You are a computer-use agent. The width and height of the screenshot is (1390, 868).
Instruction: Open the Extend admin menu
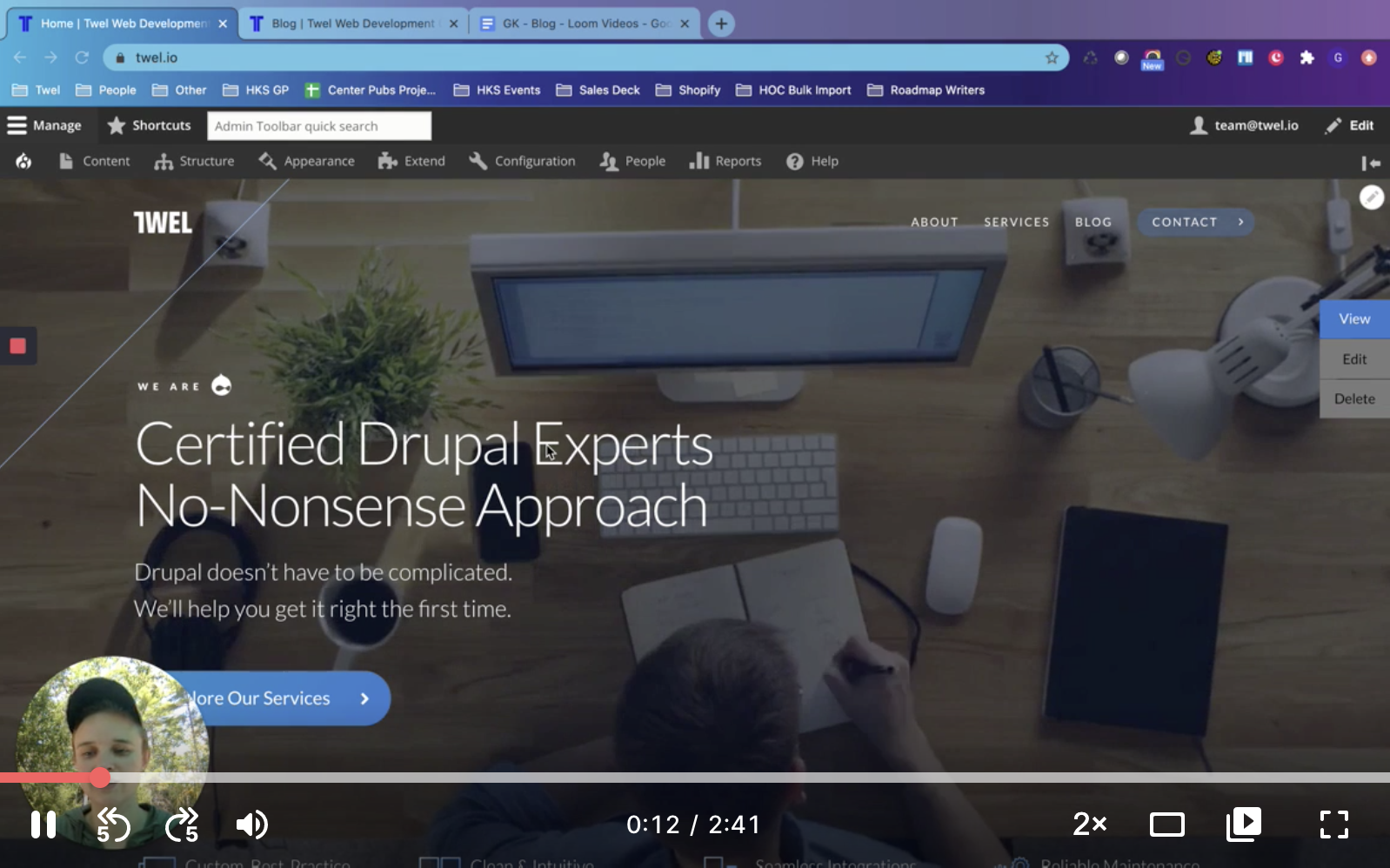tap(411, 161)
